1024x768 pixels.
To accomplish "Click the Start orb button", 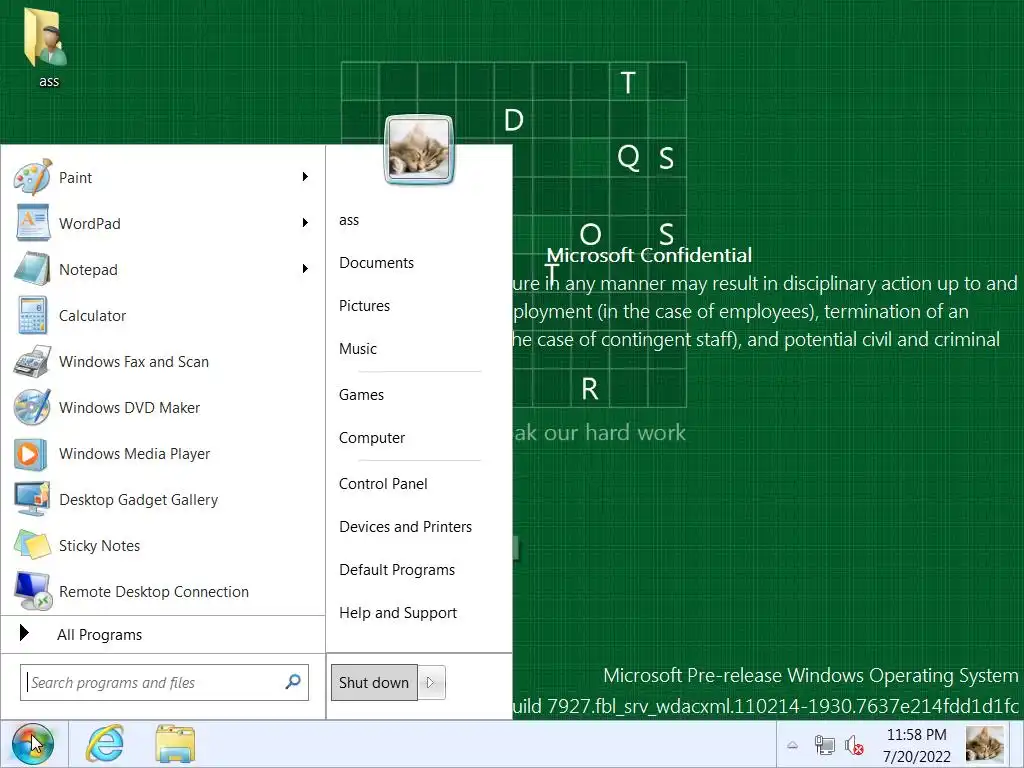I will (33, 744).
